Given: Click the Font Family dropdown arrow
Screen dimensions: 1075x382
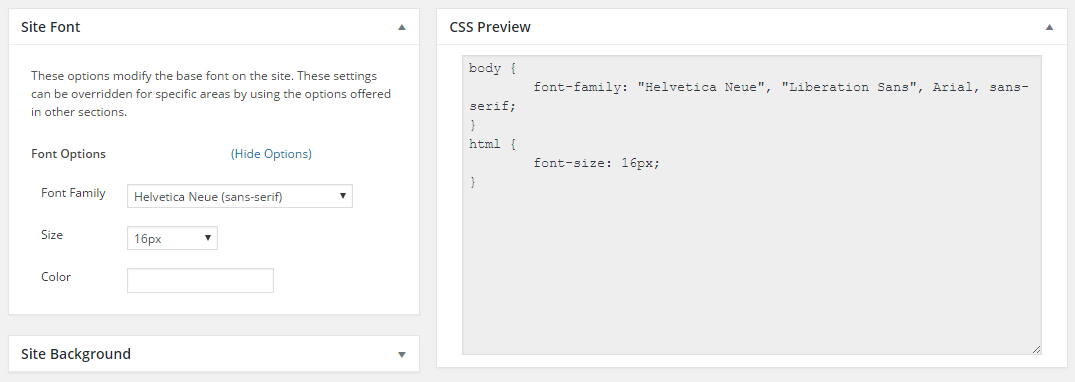Looking at the screenshot, I should (x=343, y=196).
